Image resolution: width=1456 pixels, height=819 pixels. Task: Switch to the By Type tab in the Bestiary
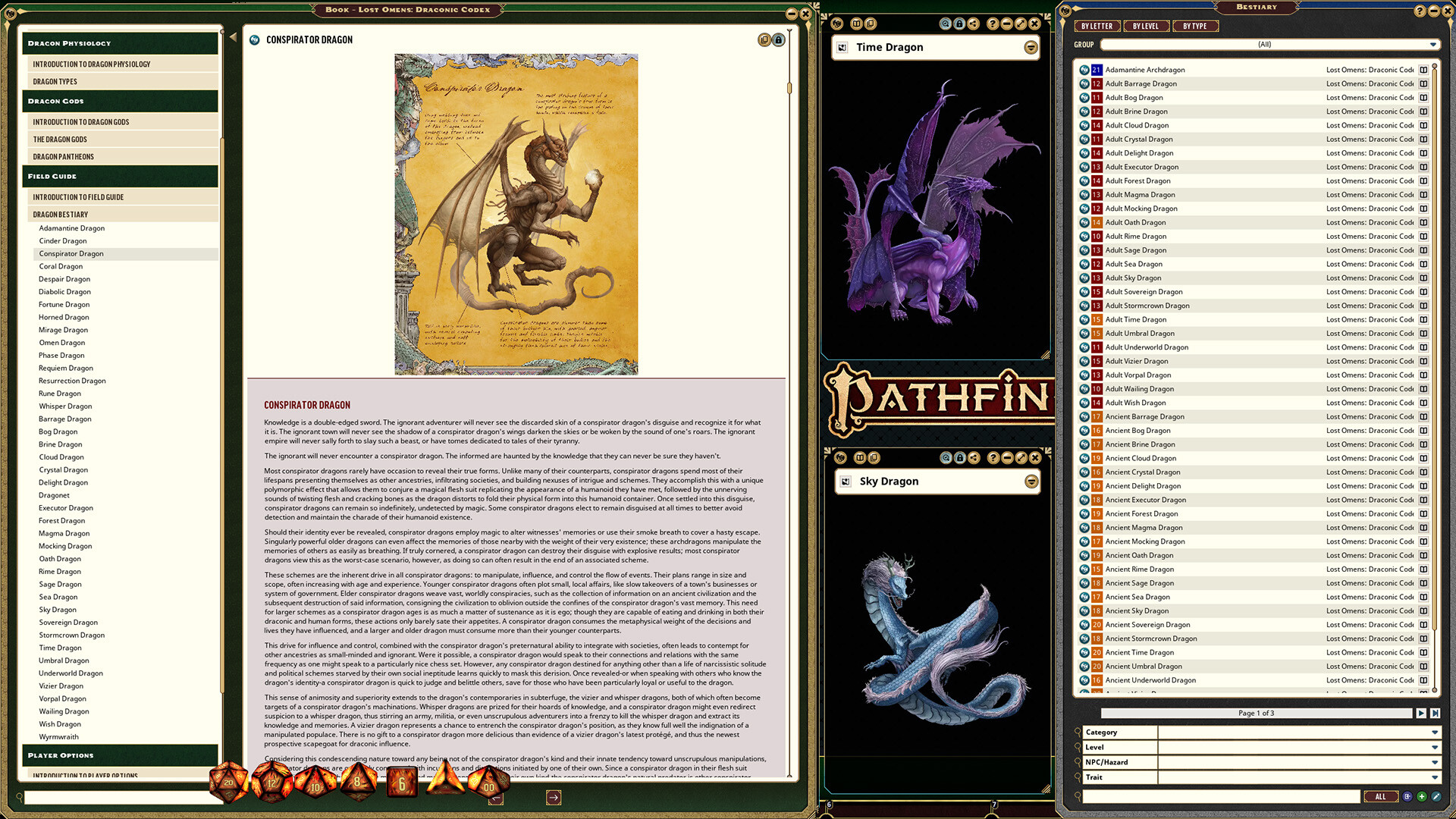pyautogui.click(x=1196, y=25)
